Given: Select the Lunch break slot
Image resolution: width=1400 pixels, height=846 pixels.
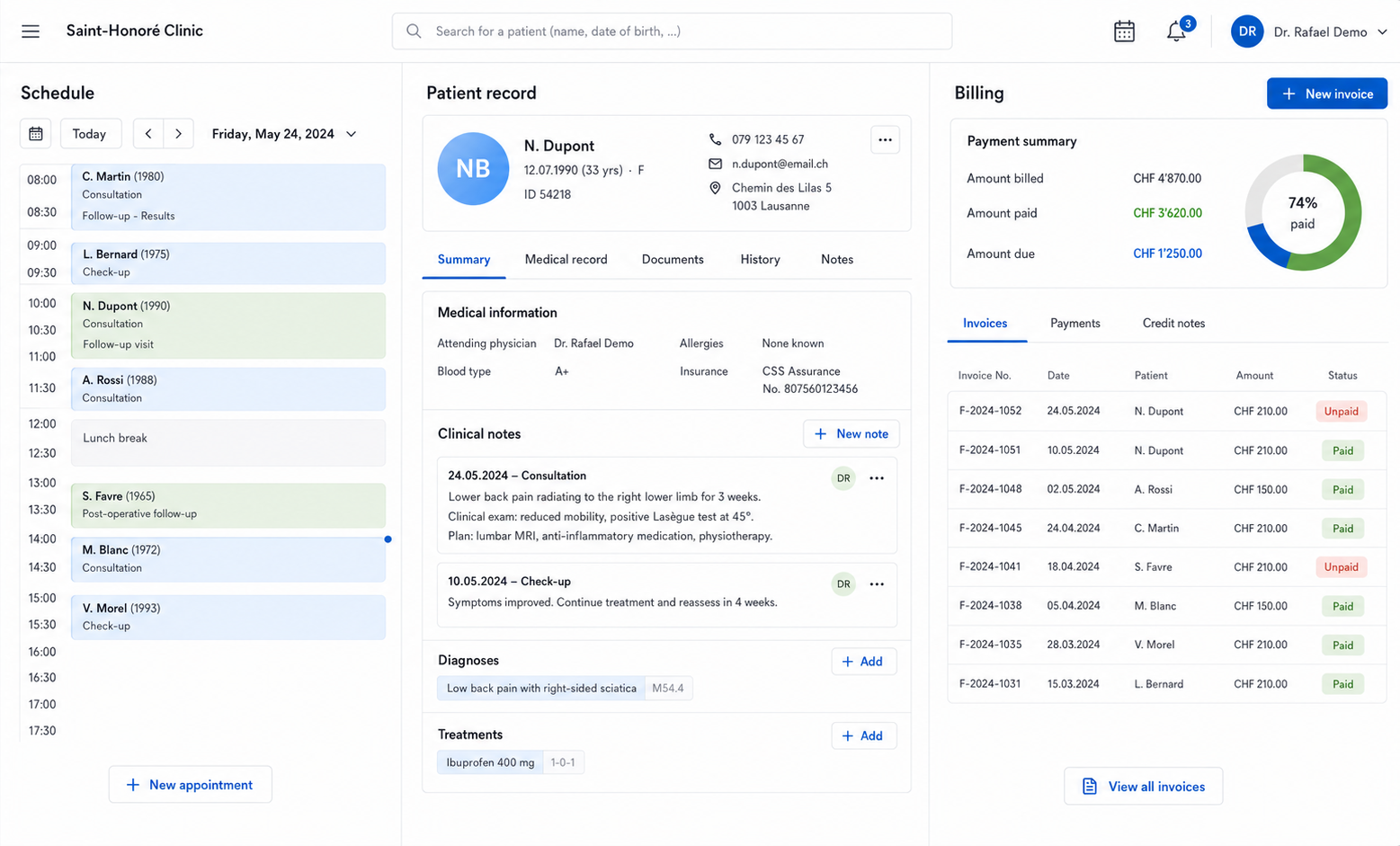Looking at the screenshot, I should coord(228,442).
